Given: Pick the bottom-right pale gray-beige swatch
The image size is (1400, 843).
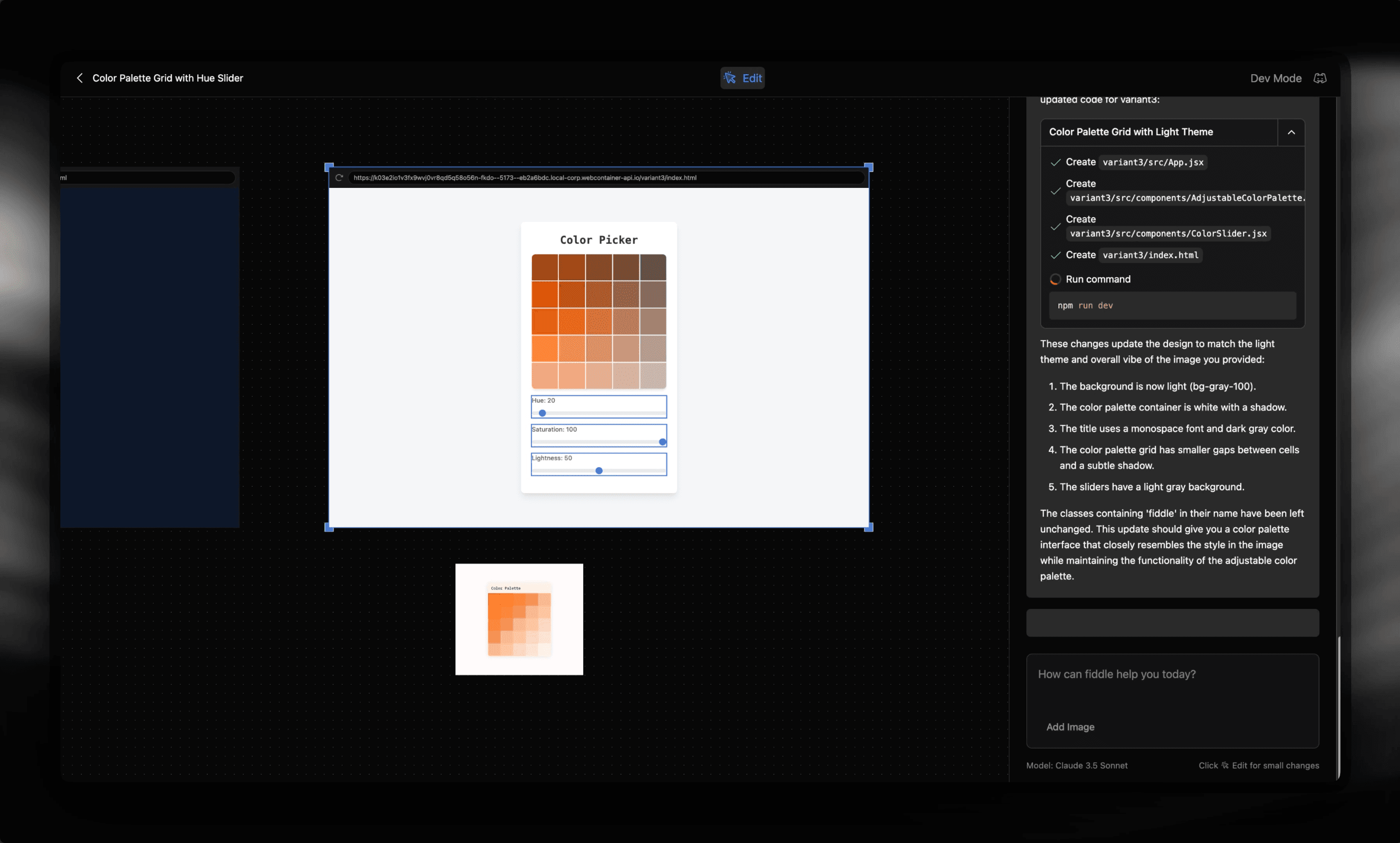Looking at the screenshot, I should tap(653, 375).
